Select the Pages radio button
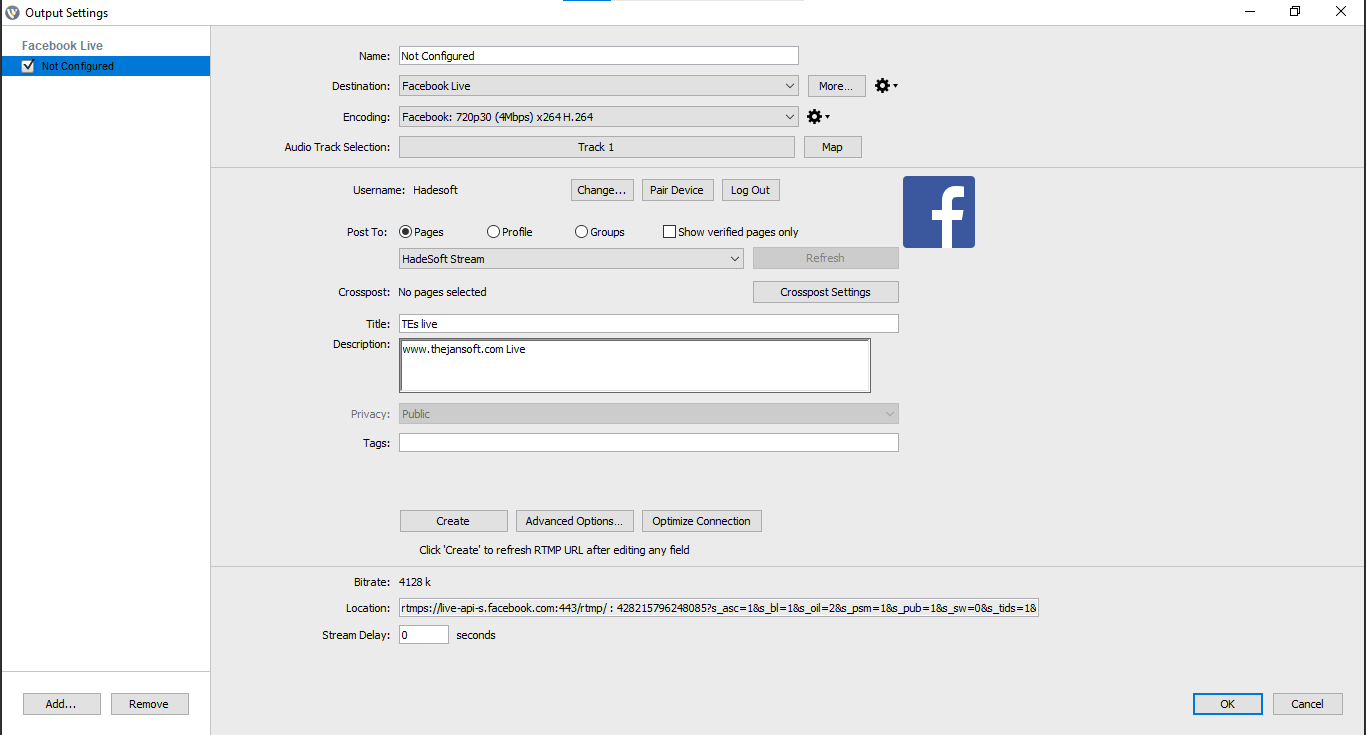 [406, 232]
